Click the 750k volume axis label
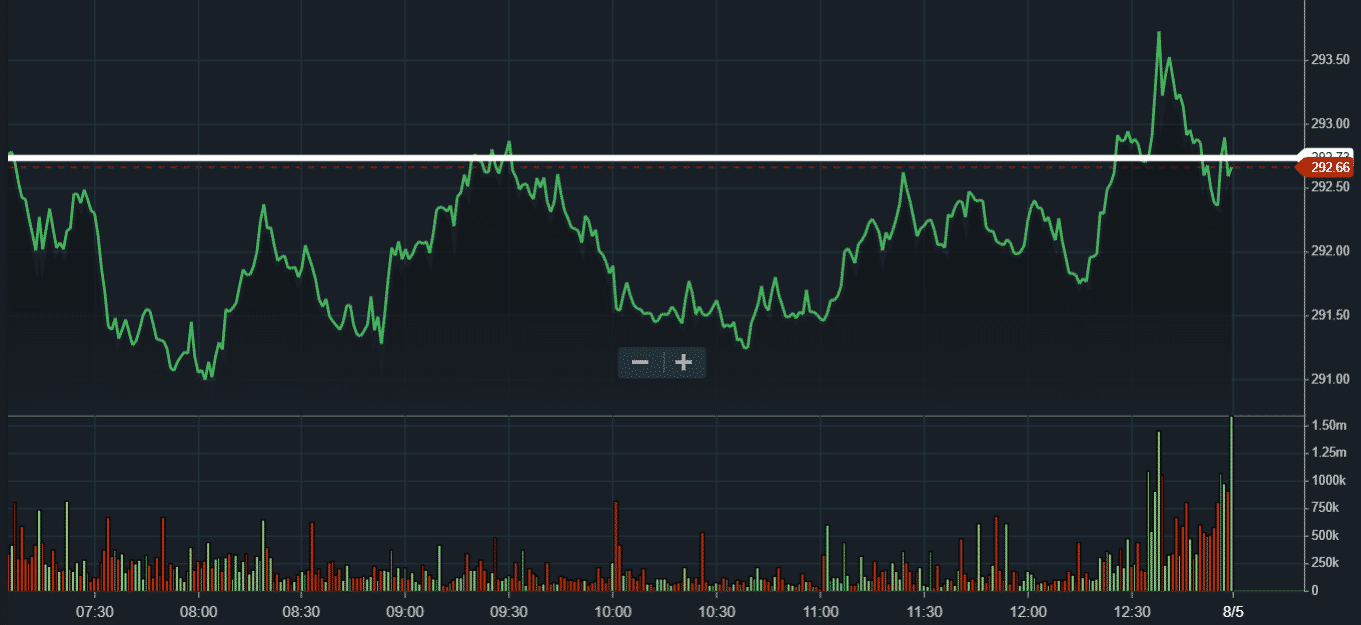1361x625 pixels. pyautogui.click(x=1325, y=508)
